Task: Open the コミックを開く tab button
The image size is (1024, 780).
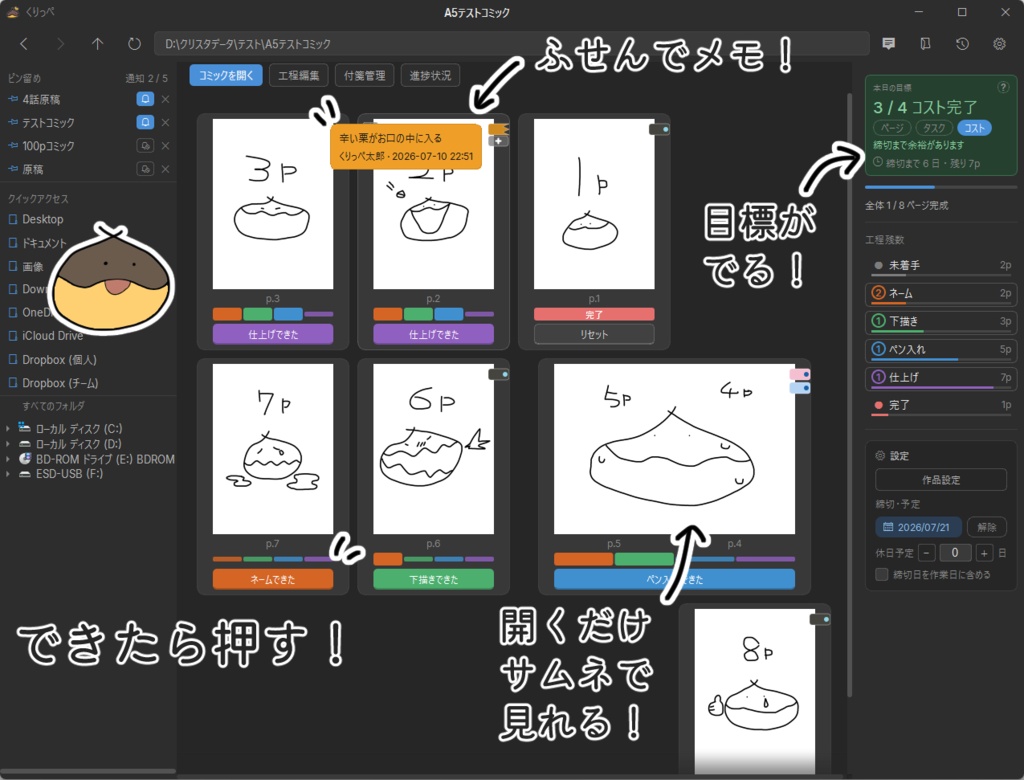Action: pos(226,75)
